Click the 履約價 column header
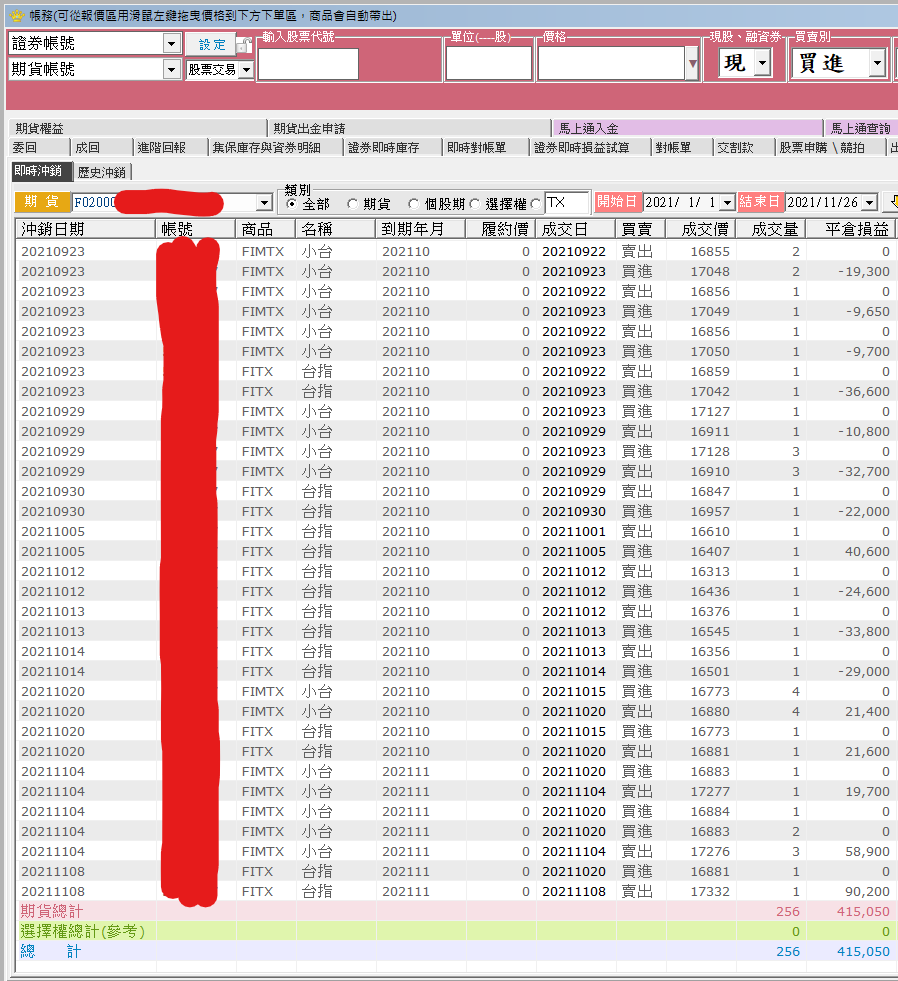898x981 pixels. point(501,229)
